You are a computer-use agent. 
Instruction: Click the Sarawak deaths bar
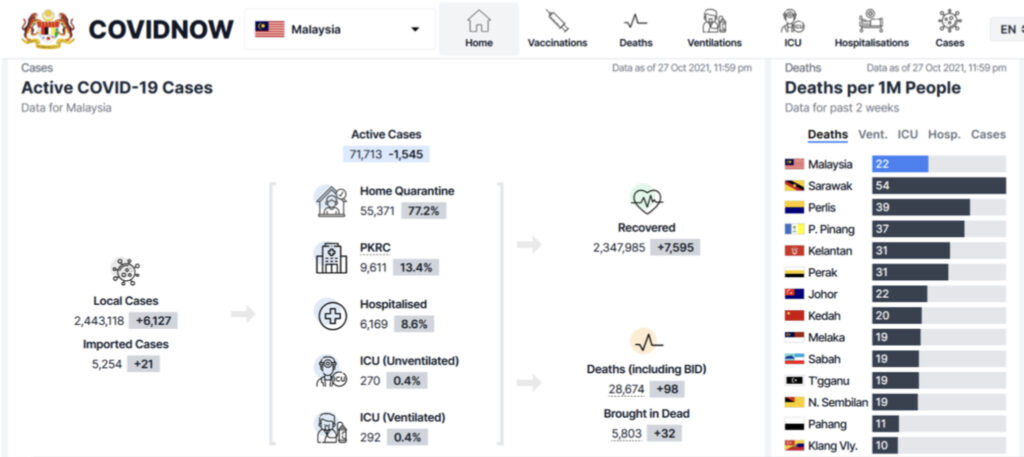[937, 186]
